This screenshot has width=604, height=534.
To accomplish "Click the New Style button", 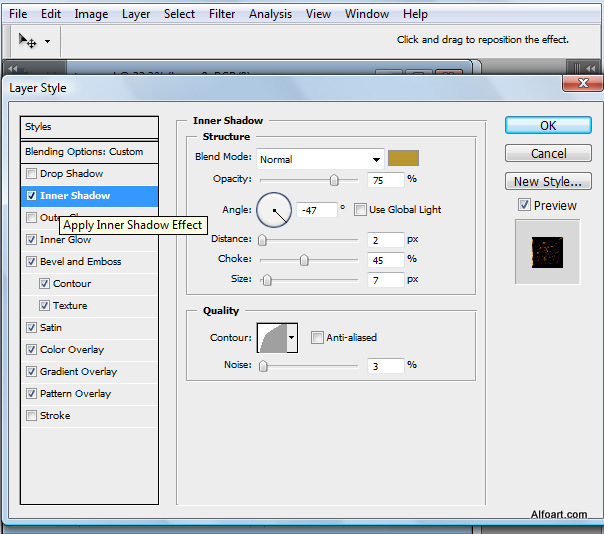I will [548, 182].
